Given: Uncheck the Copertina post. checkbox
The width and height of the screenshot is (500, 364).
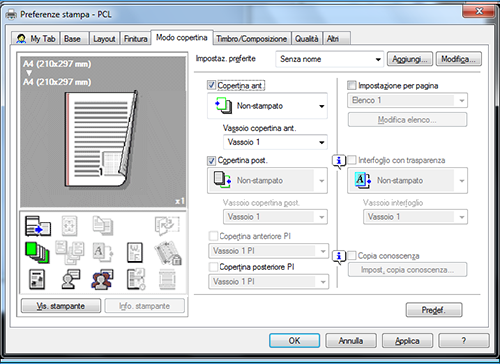Looking at the screenshot, I should coord(211,161).
